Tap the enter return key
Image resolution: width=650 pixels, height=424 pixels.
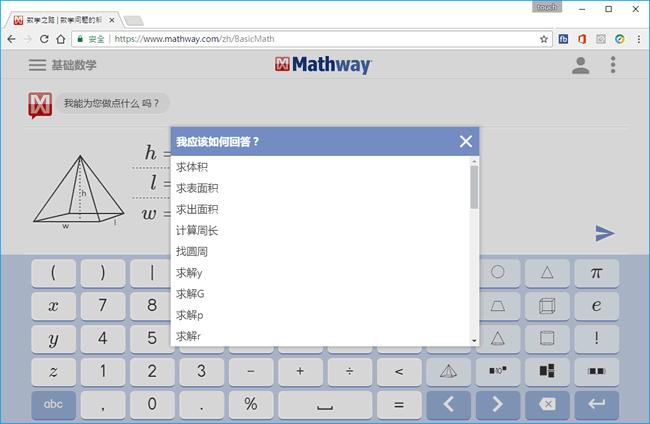(x=597, y=405)
